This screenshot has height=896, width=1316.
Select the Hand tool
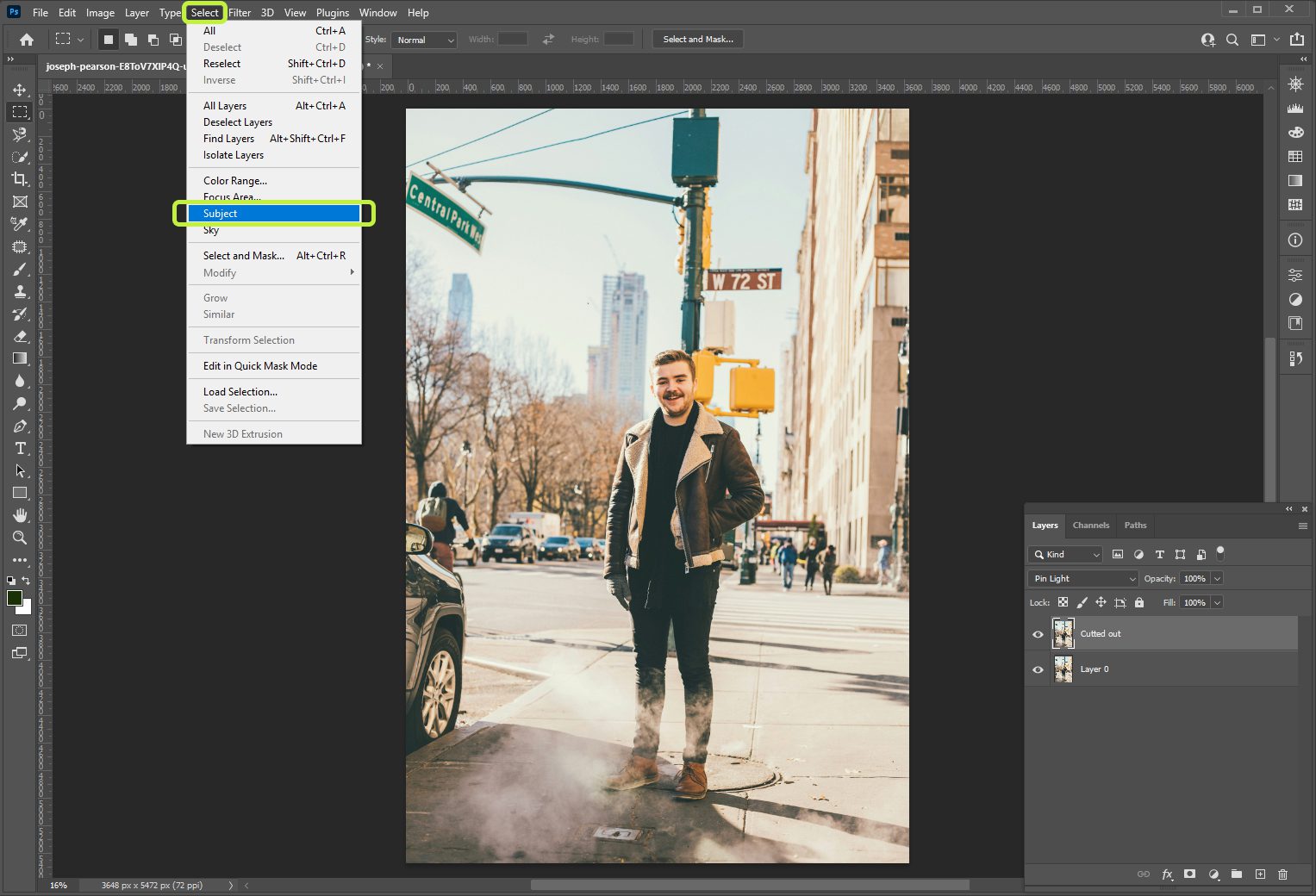coord(19,515)
